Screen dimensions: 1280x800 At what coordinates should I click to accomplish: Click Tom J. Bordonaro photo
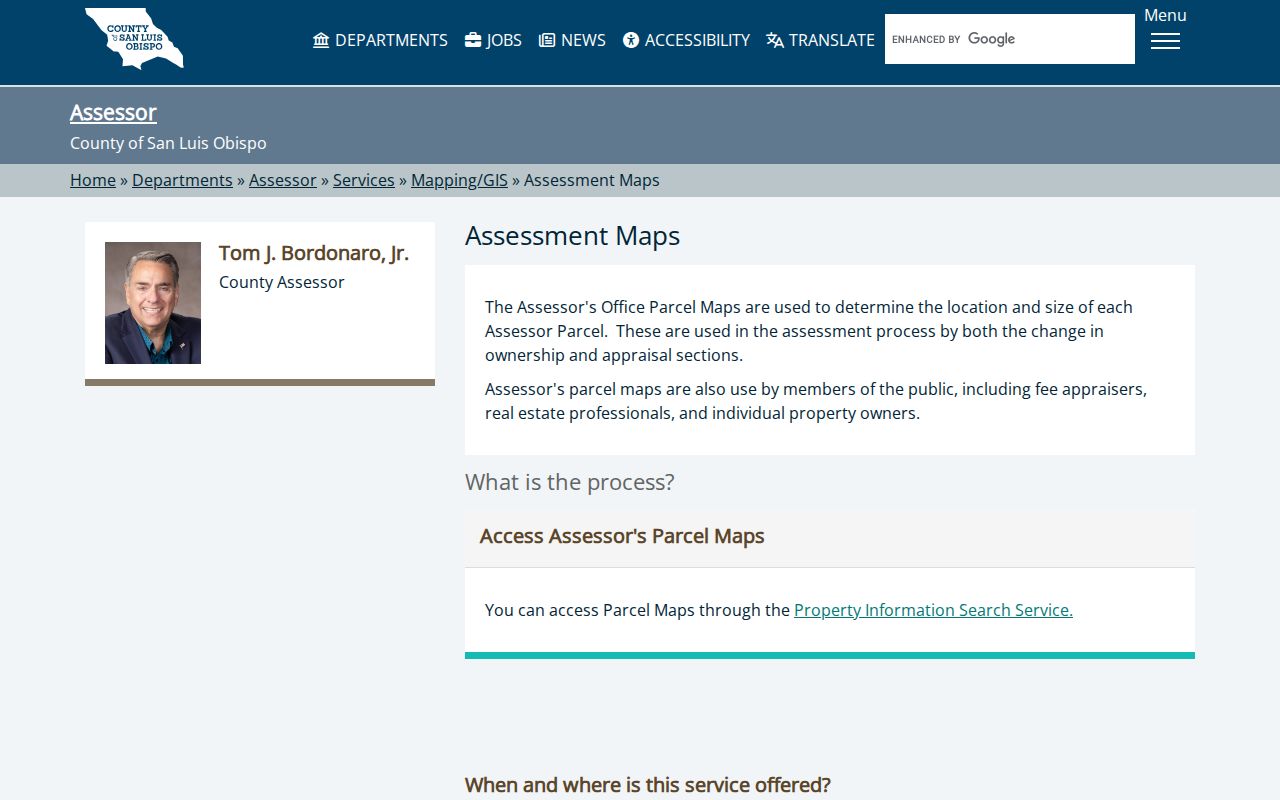point(153,303)
